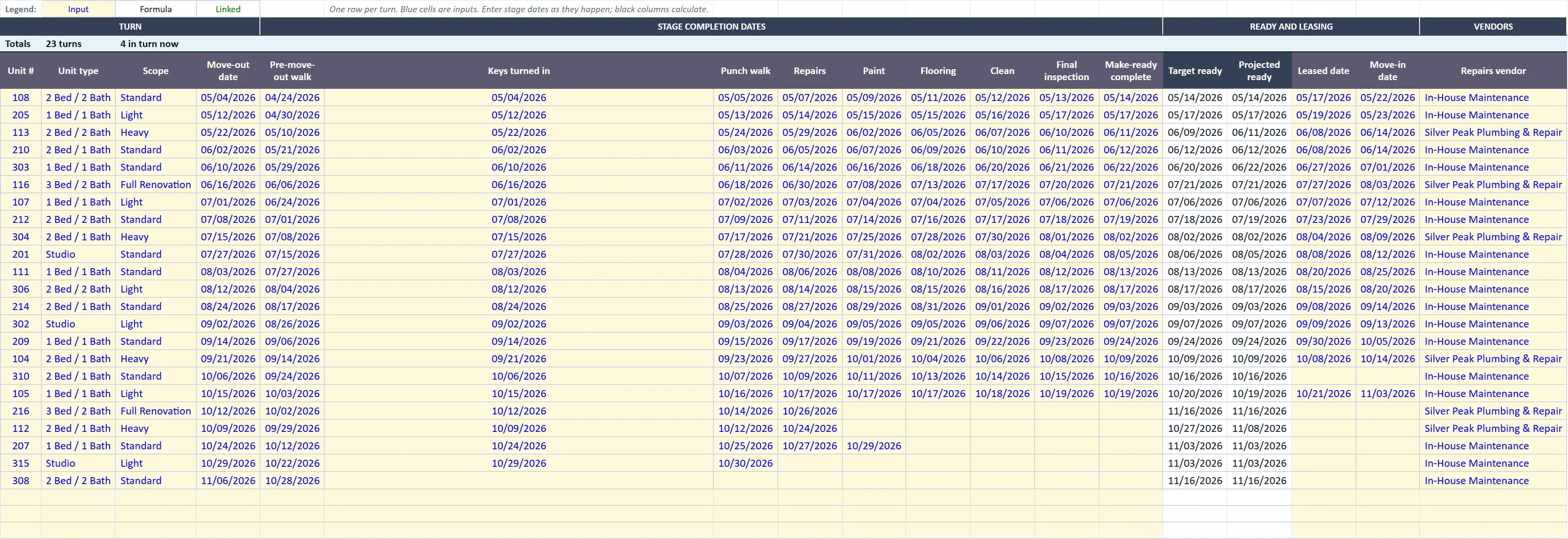Select the '4 in turn now' cell
Viewport: 1568px width, 539px height.
(x=156, y=44)
